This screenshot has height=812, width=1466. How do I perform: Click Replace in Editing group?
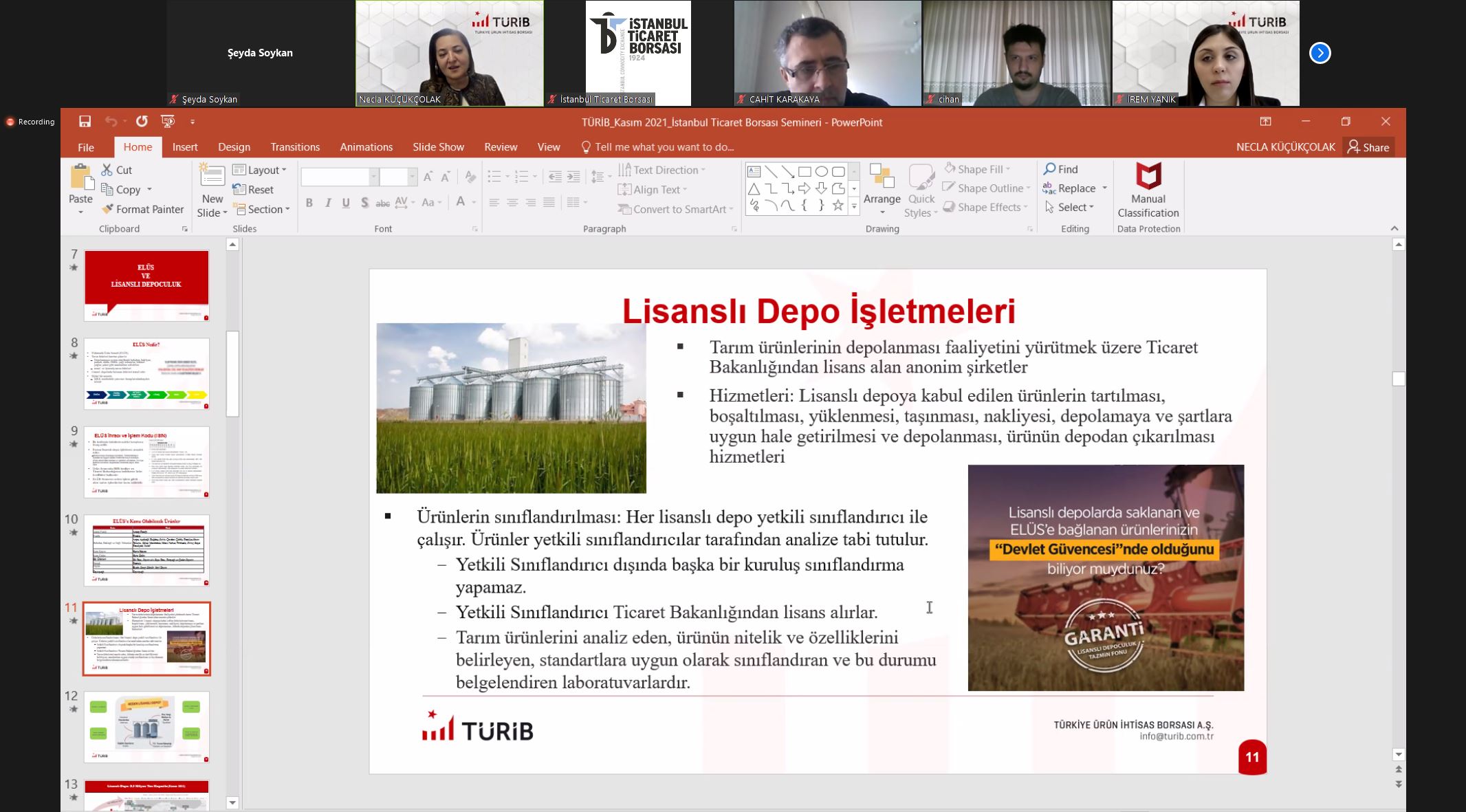coord(1075,188)
